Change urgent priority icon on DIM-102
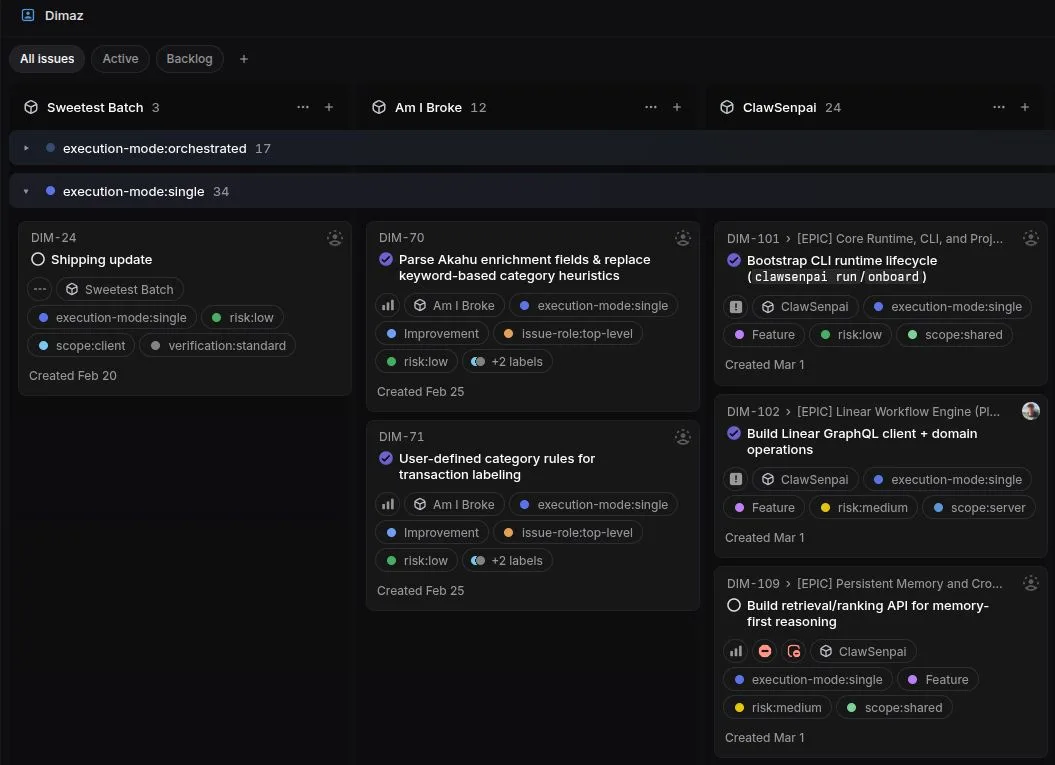The image size is (1055, 765). tap(735, 480)
